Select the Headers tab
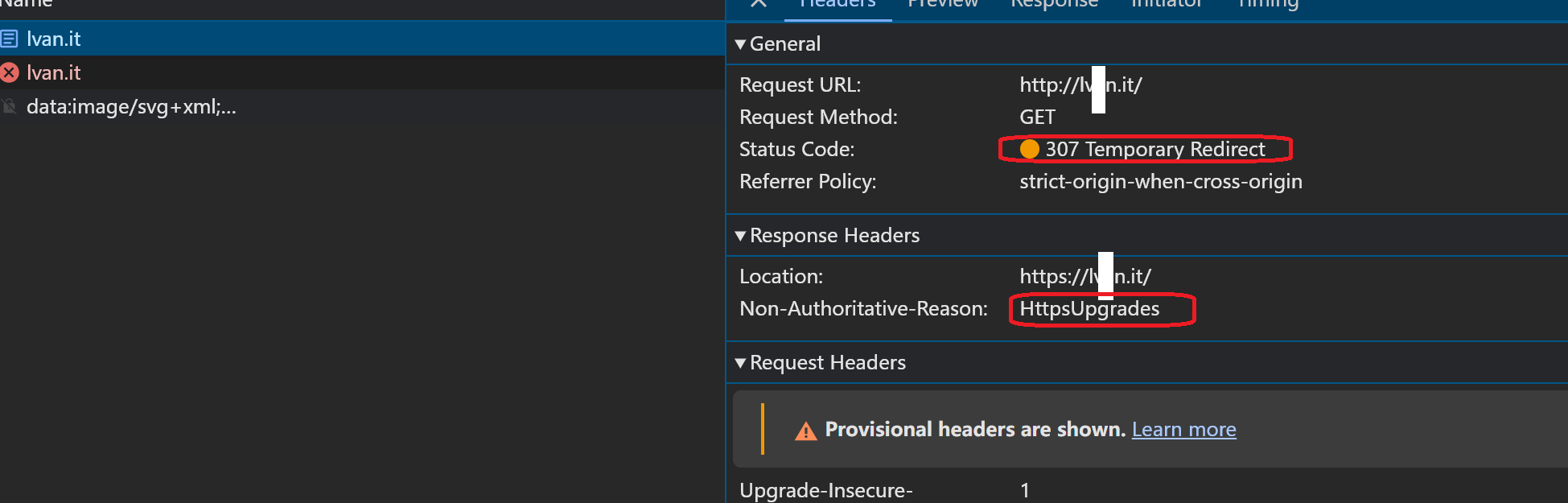 tap(837, 4)
